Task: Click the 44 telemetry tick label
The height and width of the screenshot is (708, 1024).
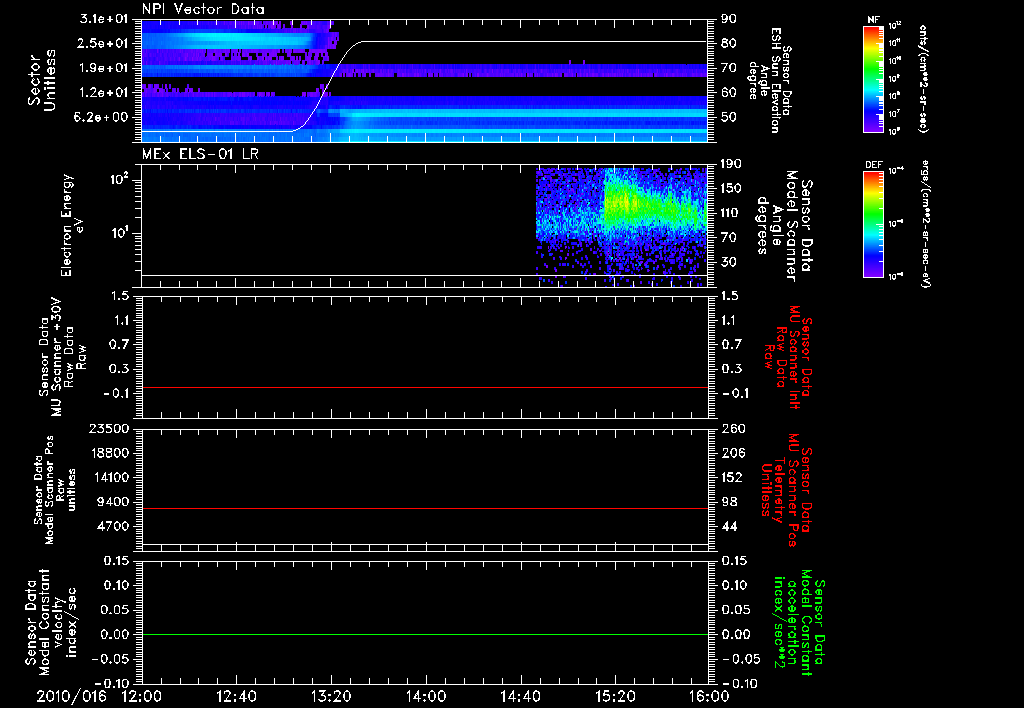Action: click(x=729, y=527)
